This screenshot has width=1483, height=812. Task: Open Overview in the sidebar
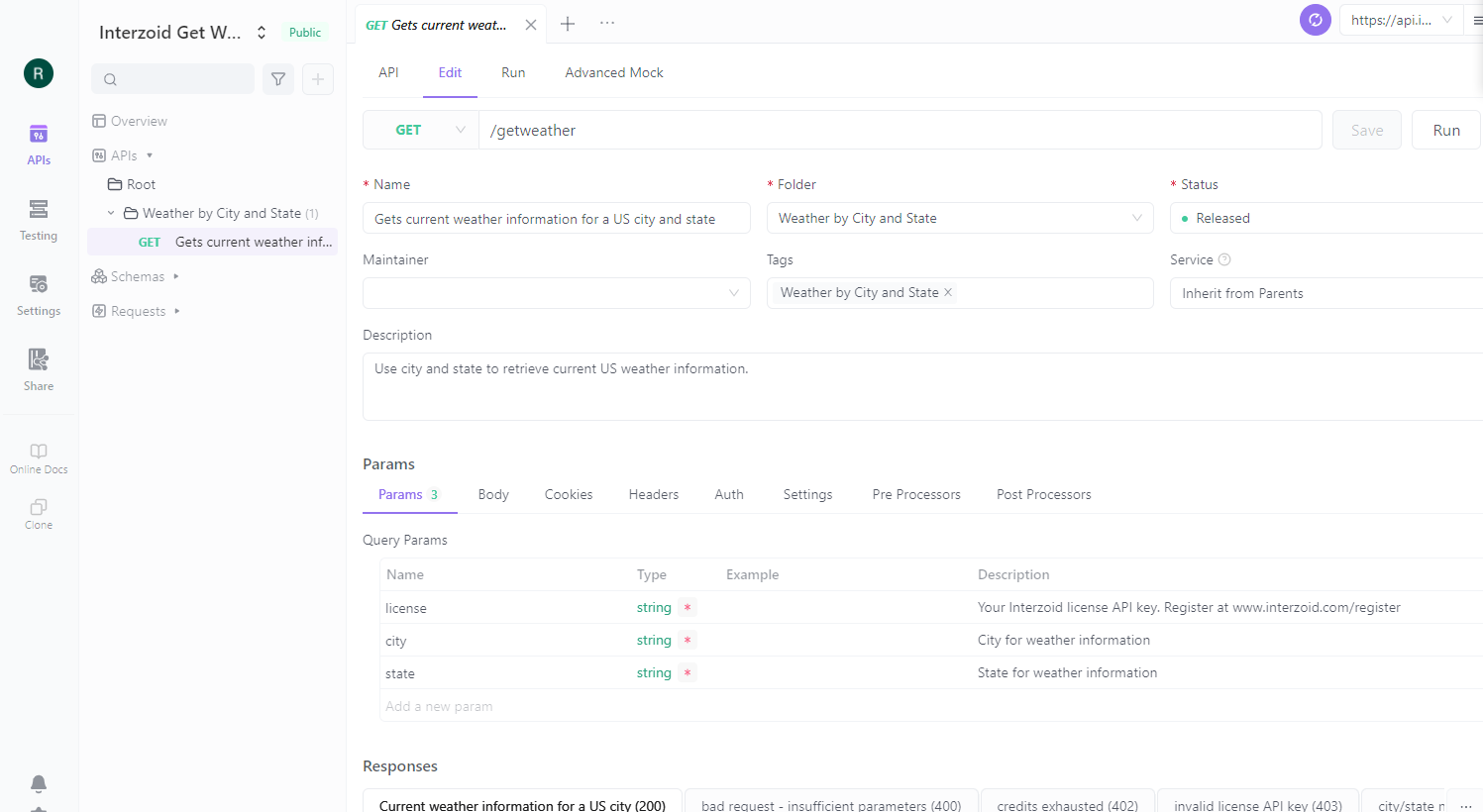(130, 121)
